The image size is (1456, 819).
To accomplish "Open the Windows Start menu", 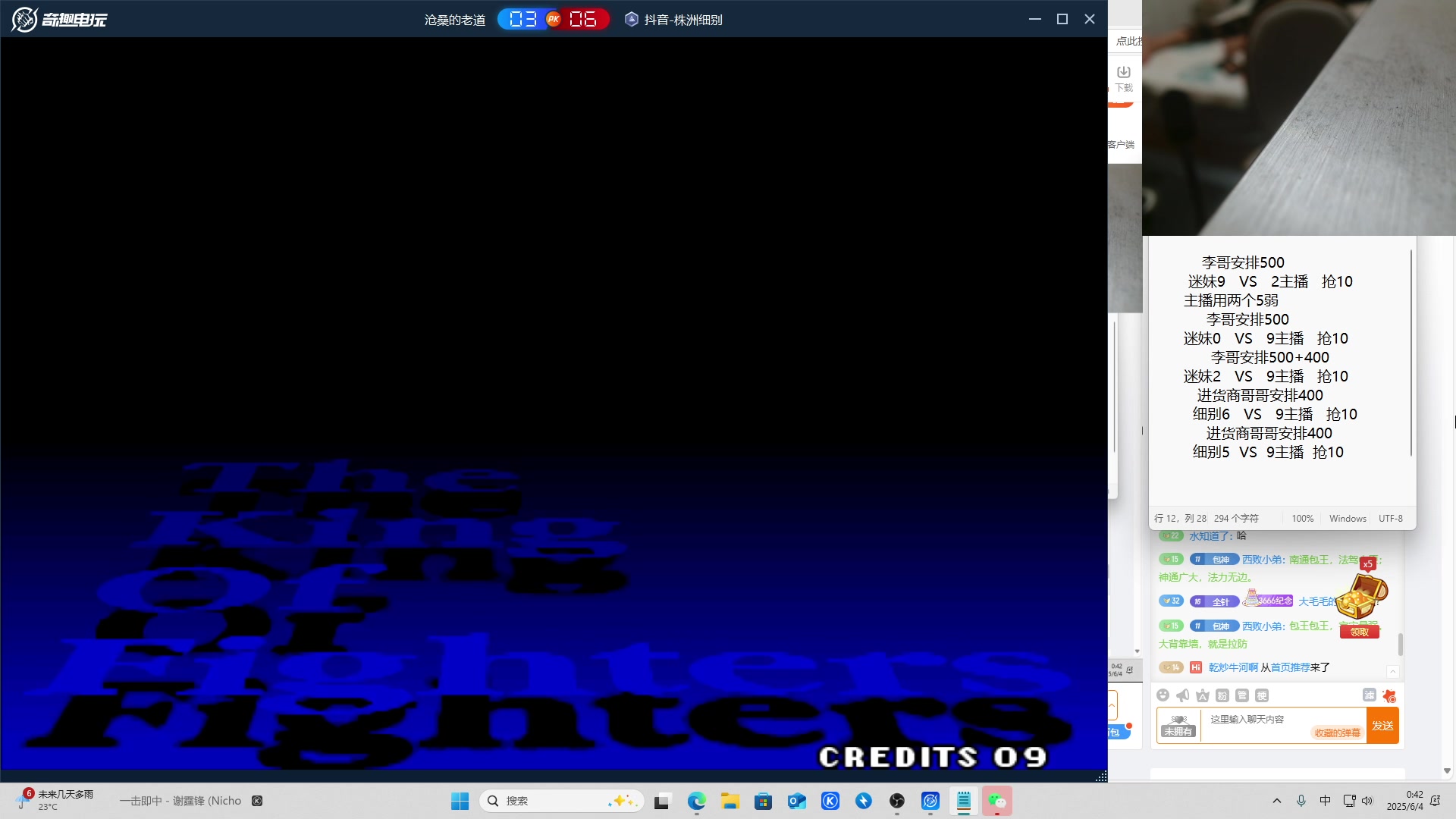I will pyautogui.click(x=460, y=801).
